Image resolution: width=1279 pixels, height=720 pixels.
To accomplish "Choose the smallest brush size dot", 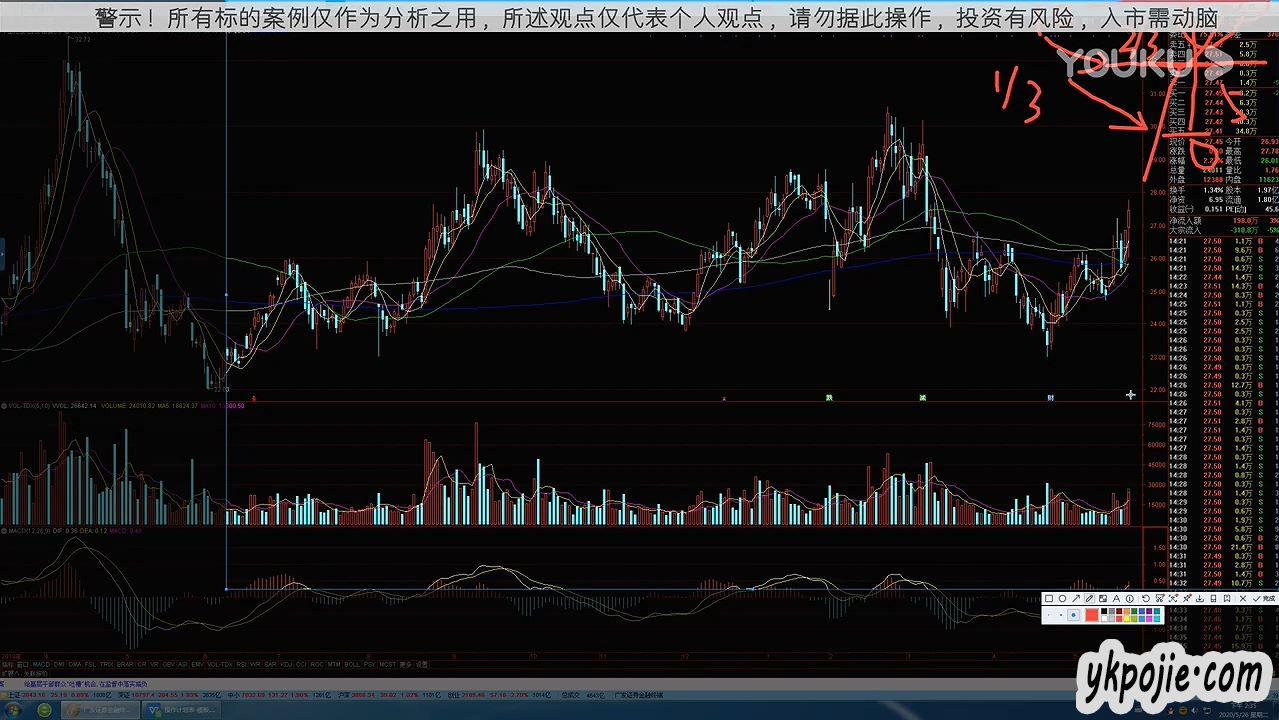I will (x=1049, y=615).
